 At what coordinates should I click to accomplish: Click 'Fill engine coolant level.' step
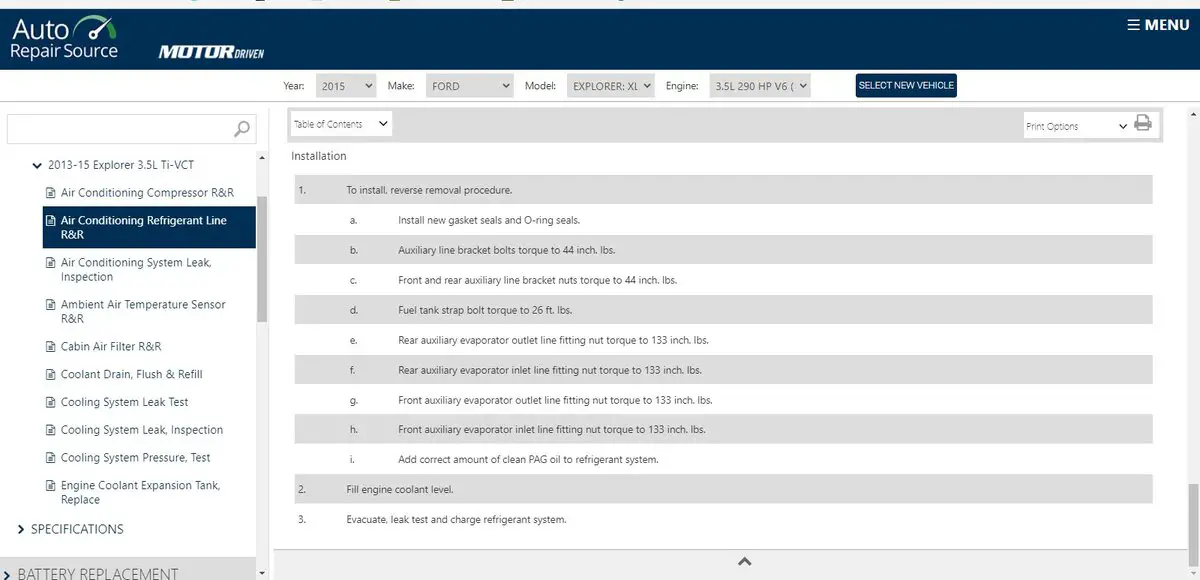(400, 490)
